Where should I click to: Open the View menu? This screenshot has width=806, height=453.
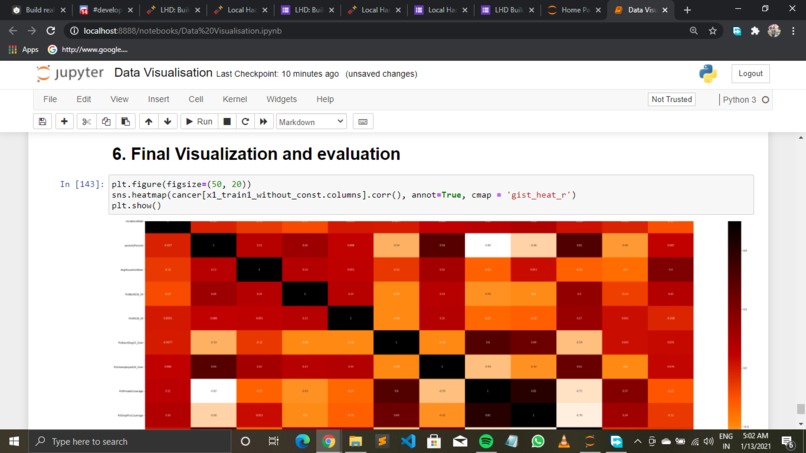tap(119, 99)
